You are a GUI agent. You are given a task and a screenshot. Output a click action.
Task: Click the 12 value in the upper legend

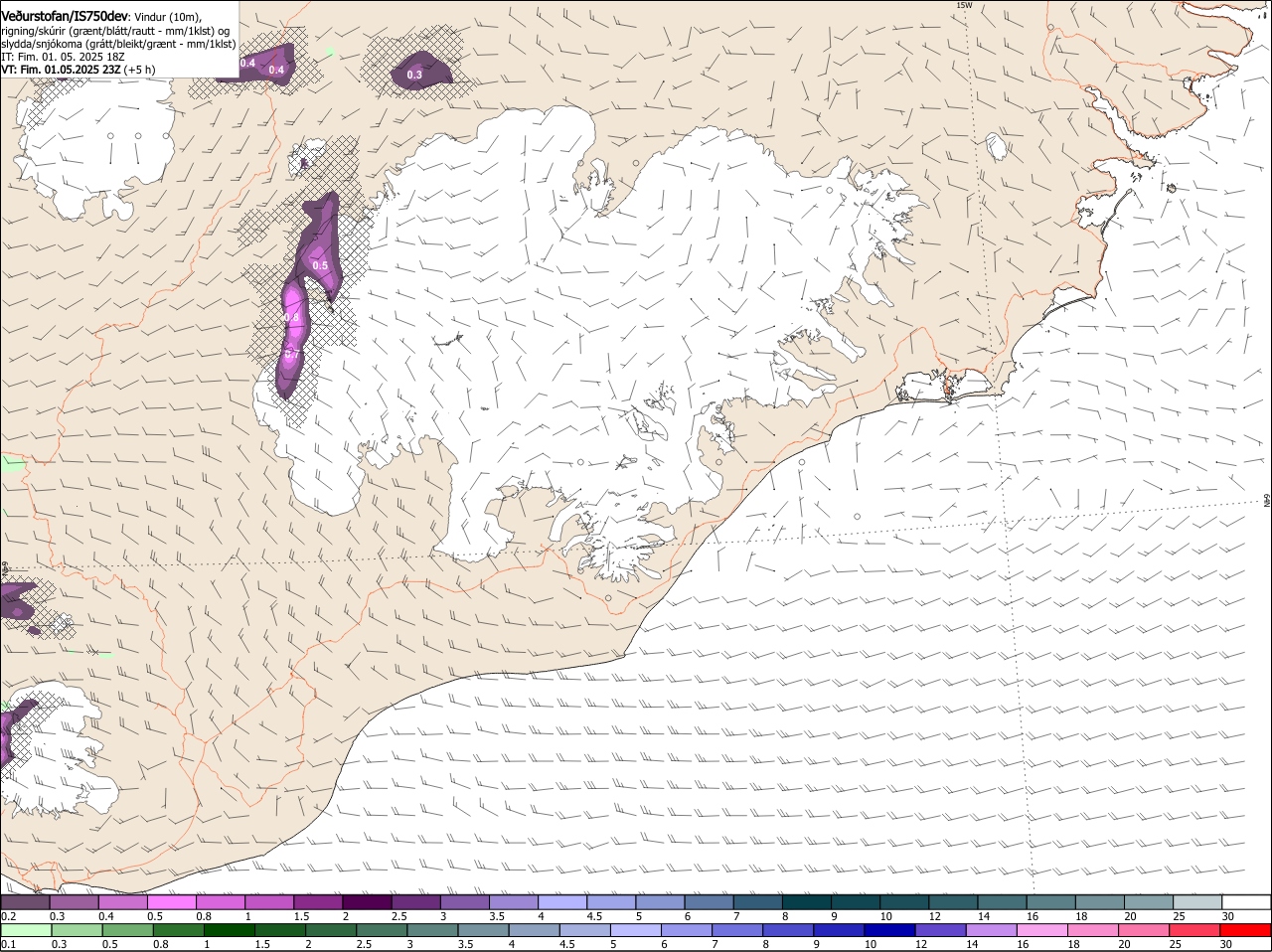[x=934, y=916]
